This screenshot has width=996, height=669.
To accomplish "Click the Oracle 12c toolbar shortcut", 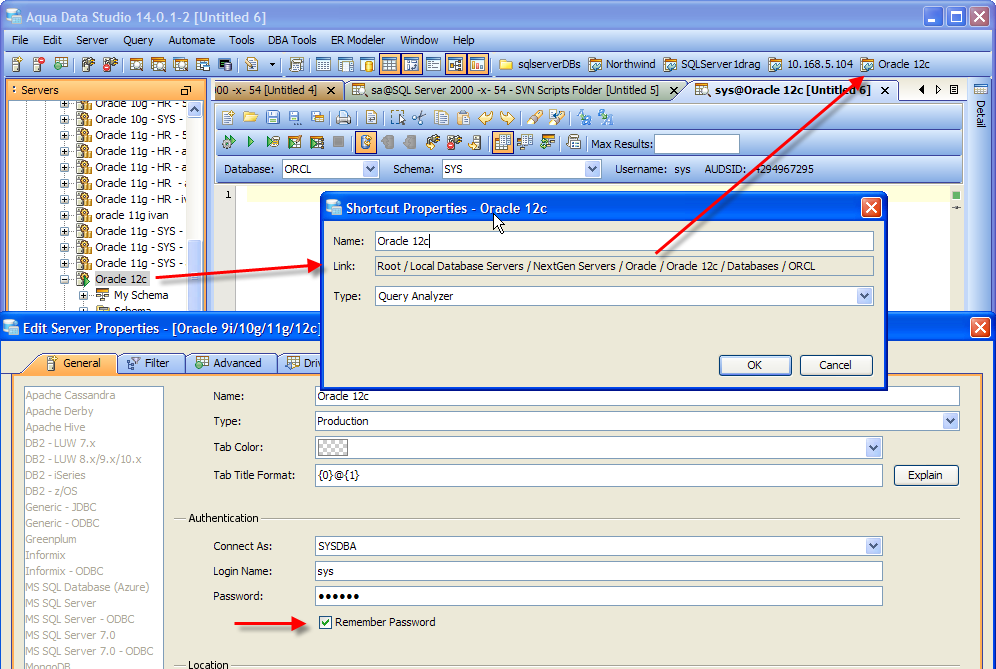I will click(894, 64).
